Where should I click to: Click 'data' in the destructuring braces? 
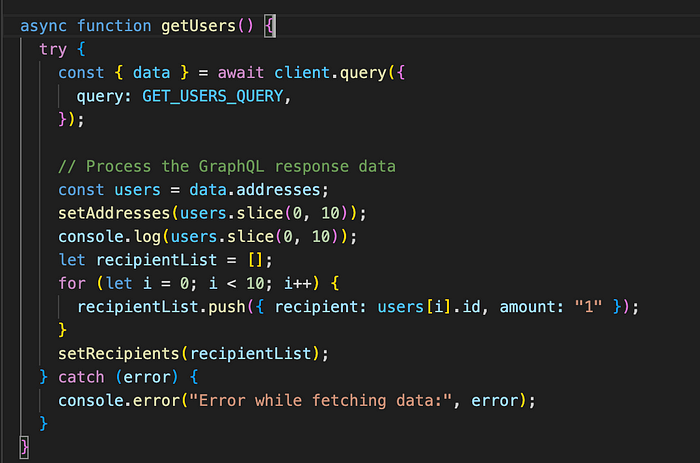pyautogui.click(x=151, y=72)
